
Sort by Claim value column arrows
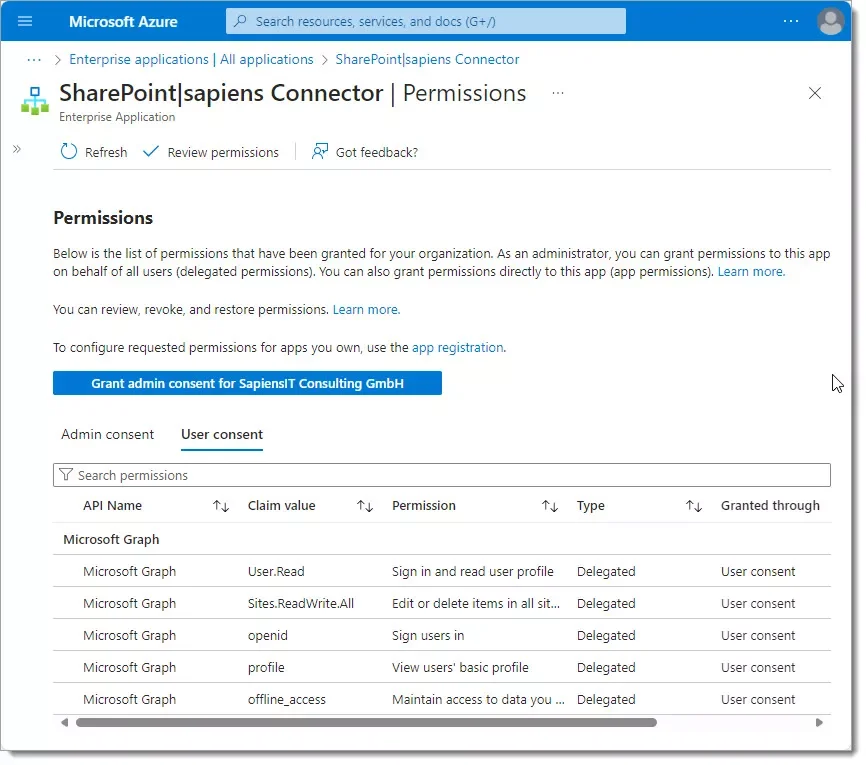(365, 505)
